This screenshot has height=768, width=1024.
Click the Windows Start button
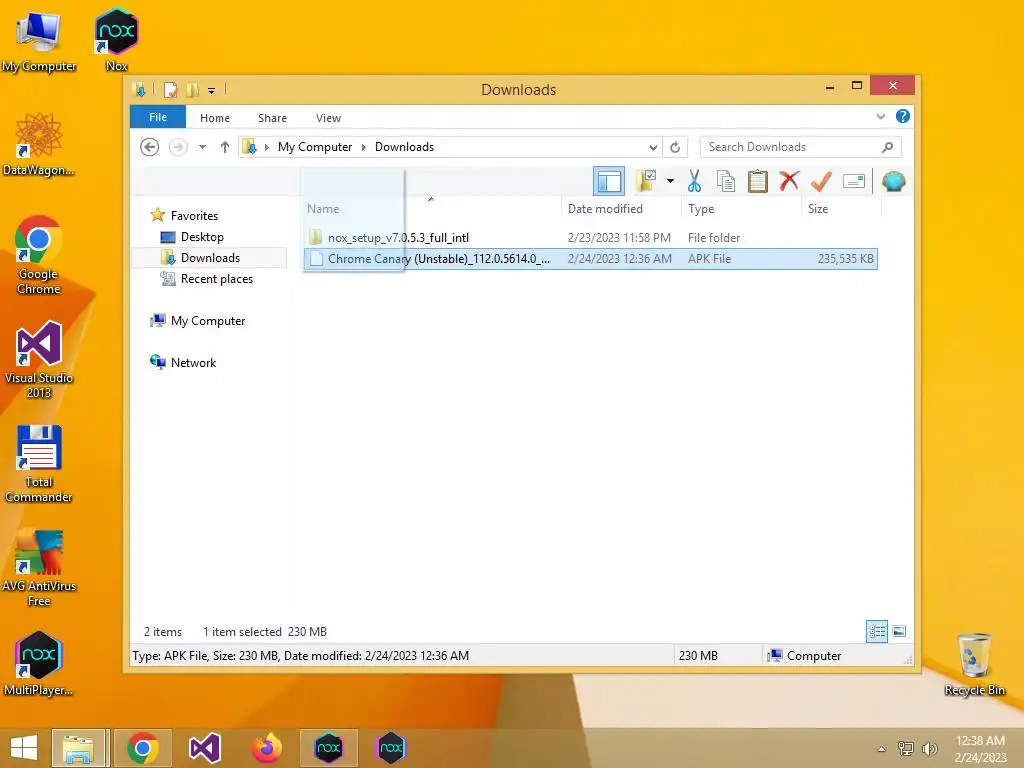(x=24, y=748)
